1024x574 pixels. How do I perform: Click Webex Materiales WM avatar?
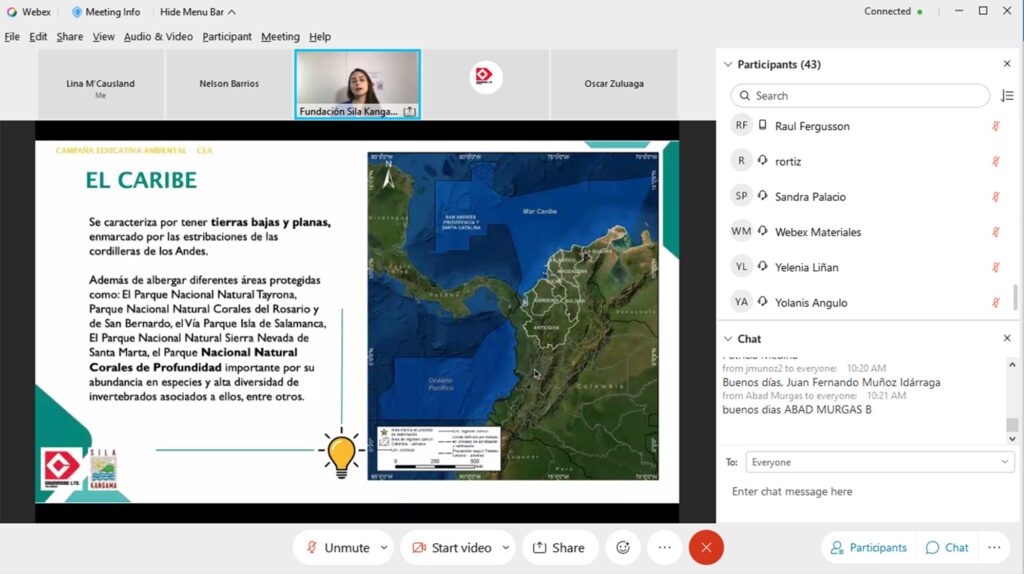coord(741,231)
